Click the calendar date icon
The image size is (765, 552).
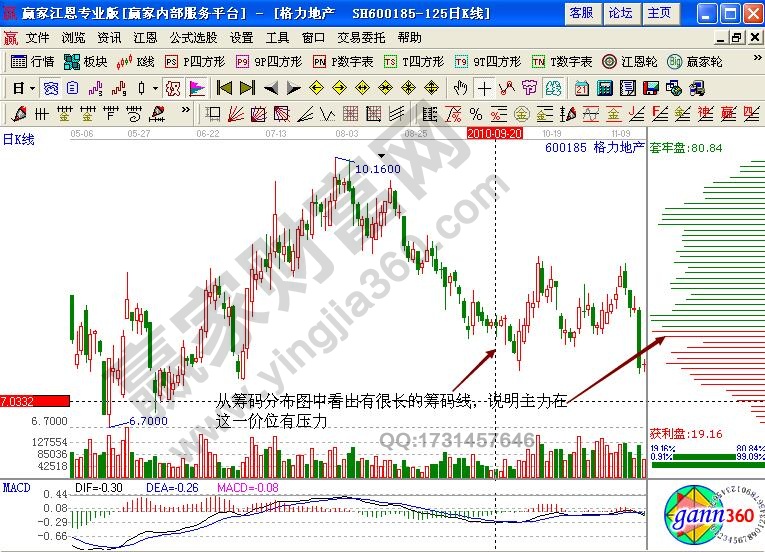(x=582, y=87)
